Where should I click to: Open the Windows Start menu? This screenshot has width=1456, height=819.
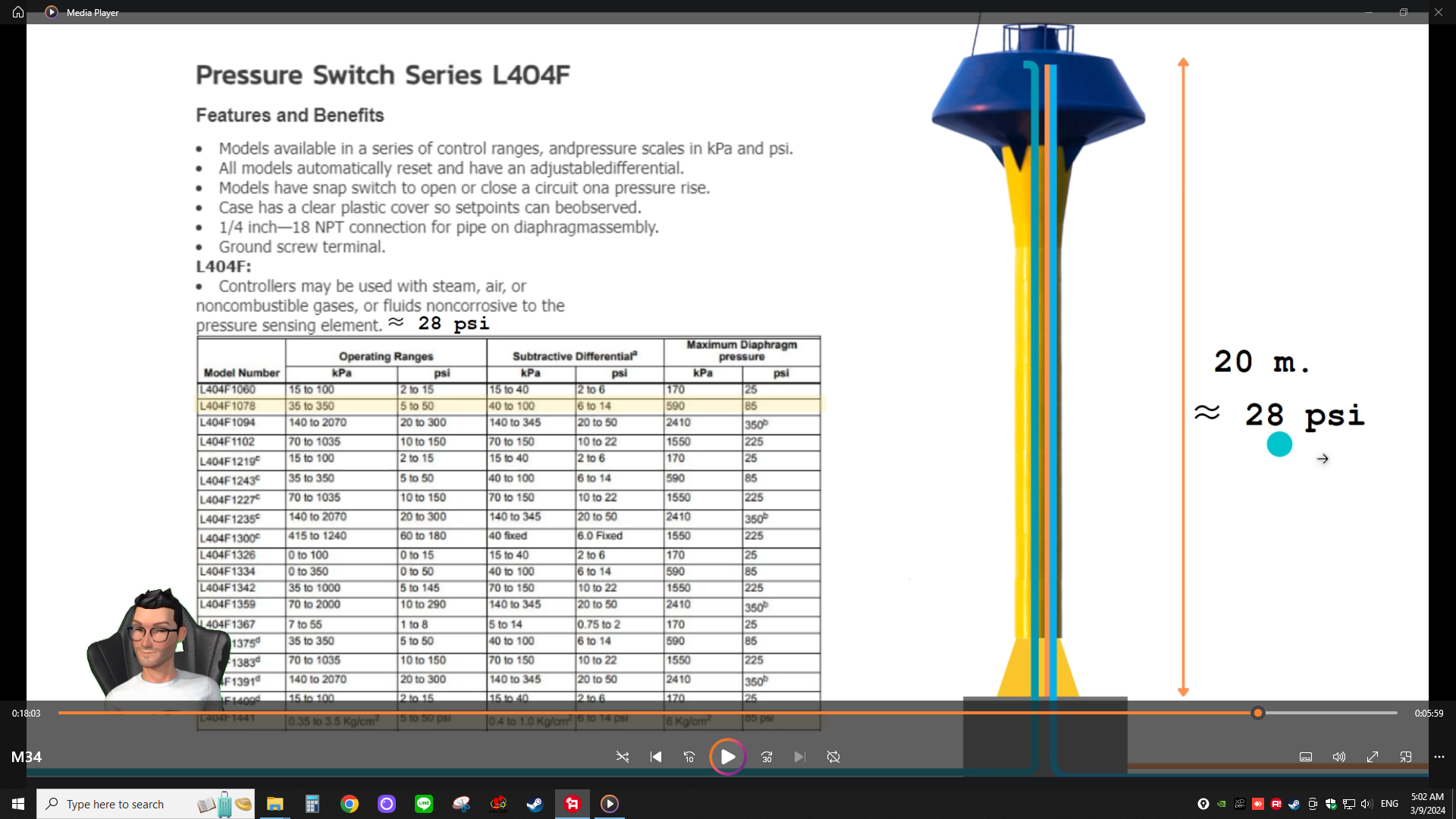pos(18,804)
